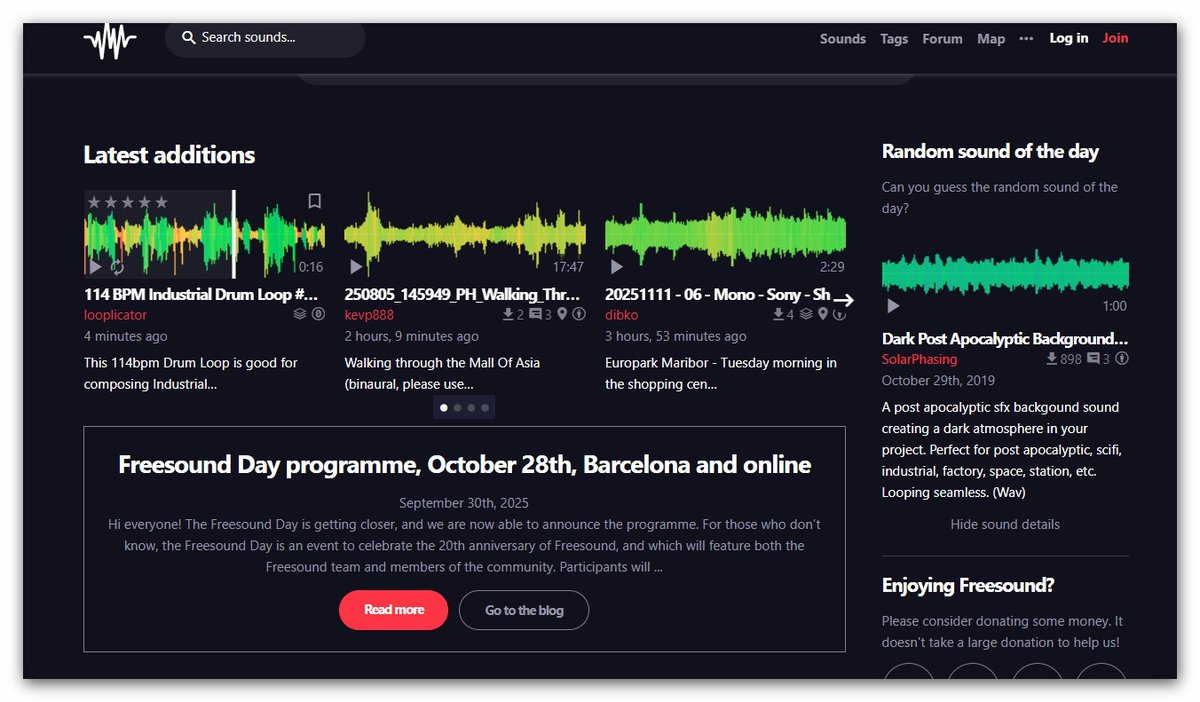Click the '4 minutes ago' timestamp

pos(126,336)
